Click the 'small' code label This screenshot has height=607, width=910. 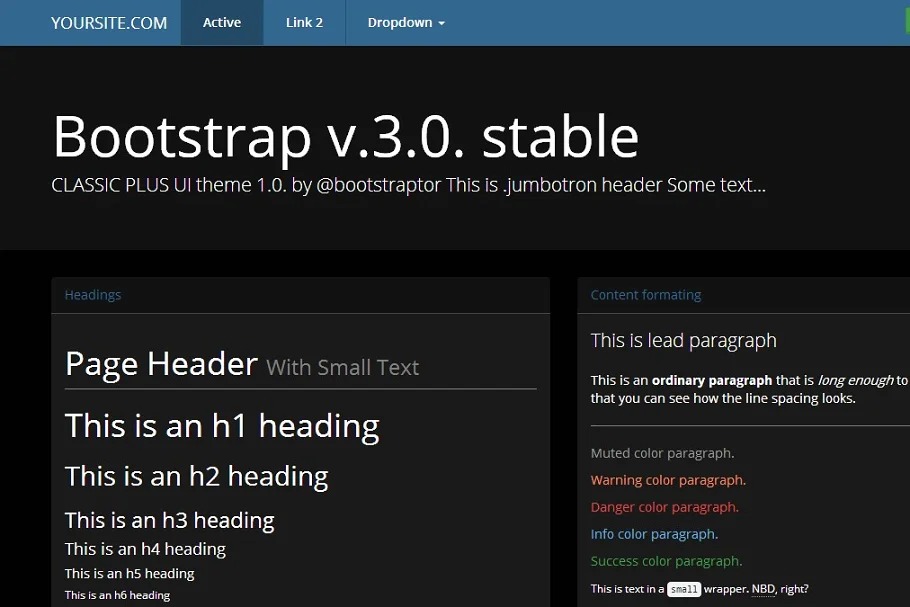click(684, 589)
